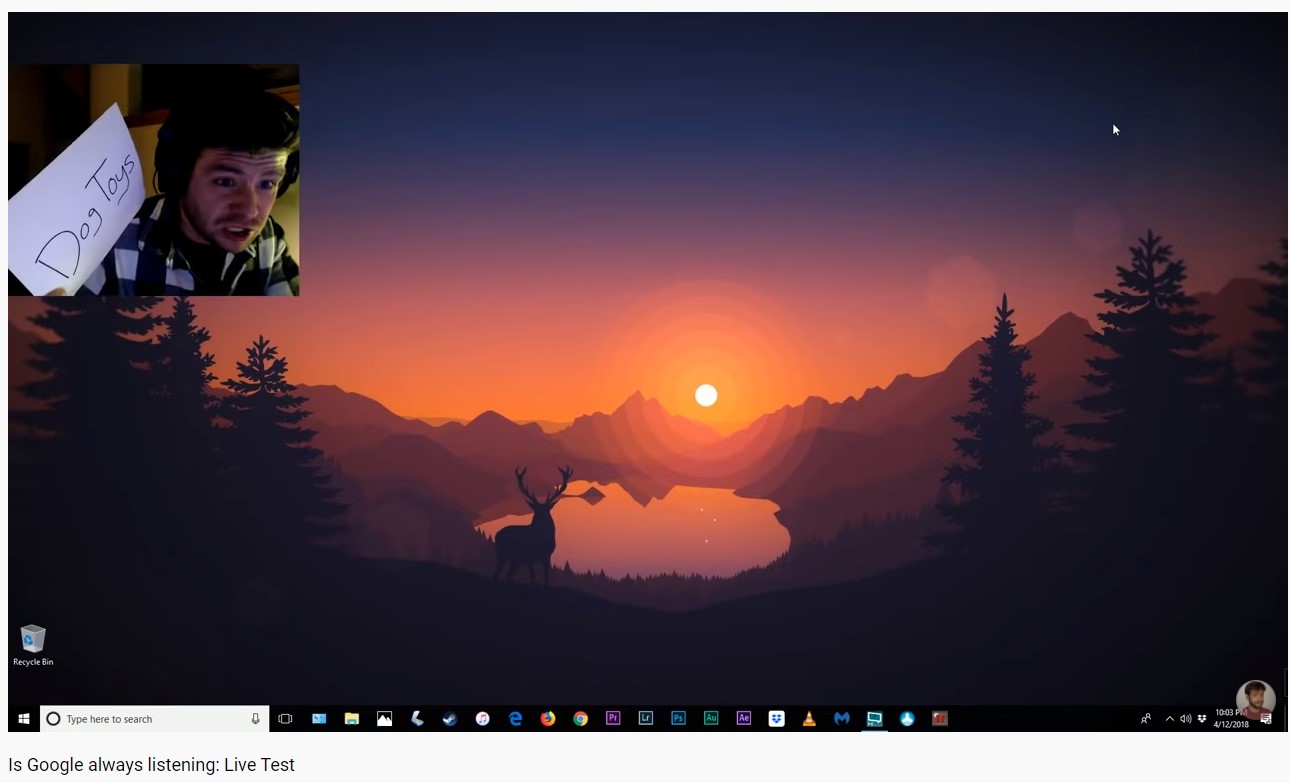Viewport: 1290px width, 783px height.
Task: Switch to the active screen recorder app
Action: pyautogui.click(x=874, y=719)
